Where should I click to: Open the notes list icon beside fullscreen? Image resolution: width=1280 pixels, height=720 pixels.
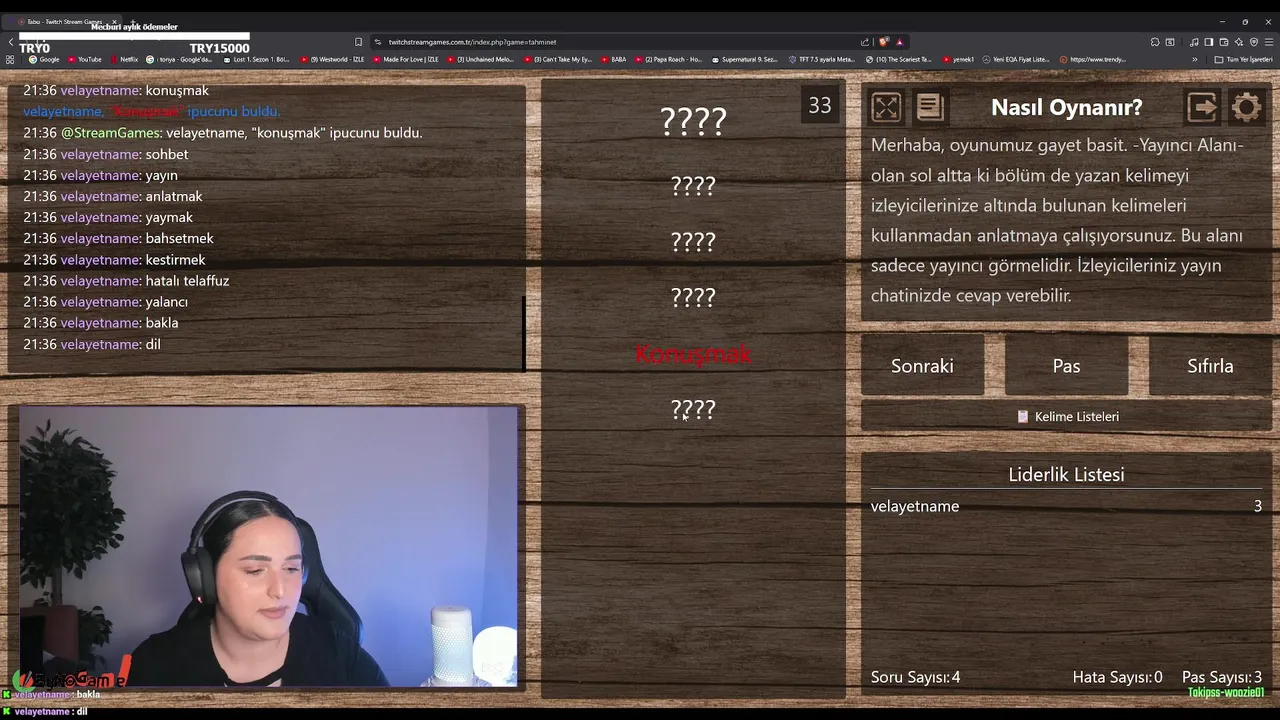point(930,107)
